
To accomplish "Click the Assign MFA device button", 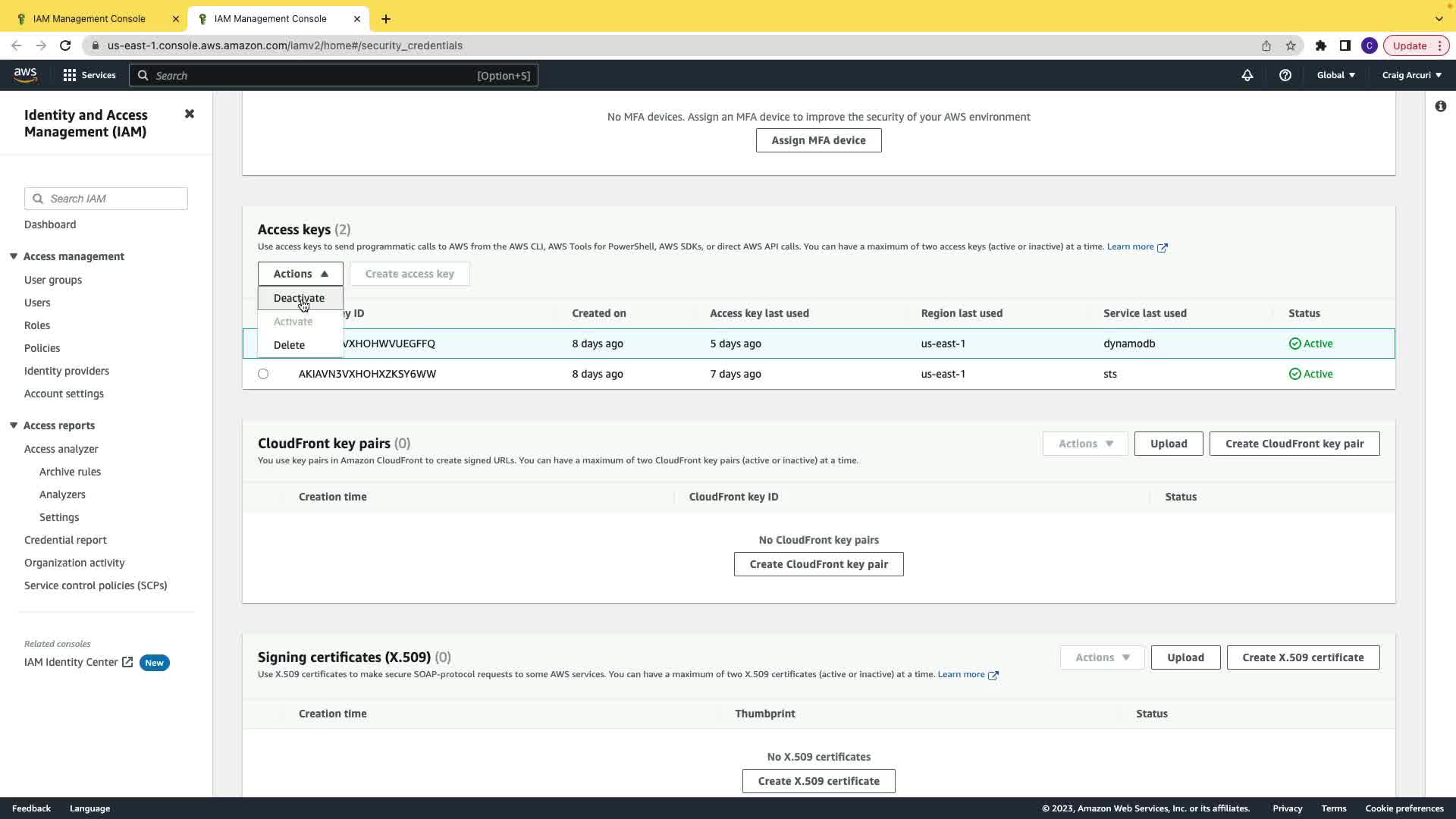I will coord(818,140).
